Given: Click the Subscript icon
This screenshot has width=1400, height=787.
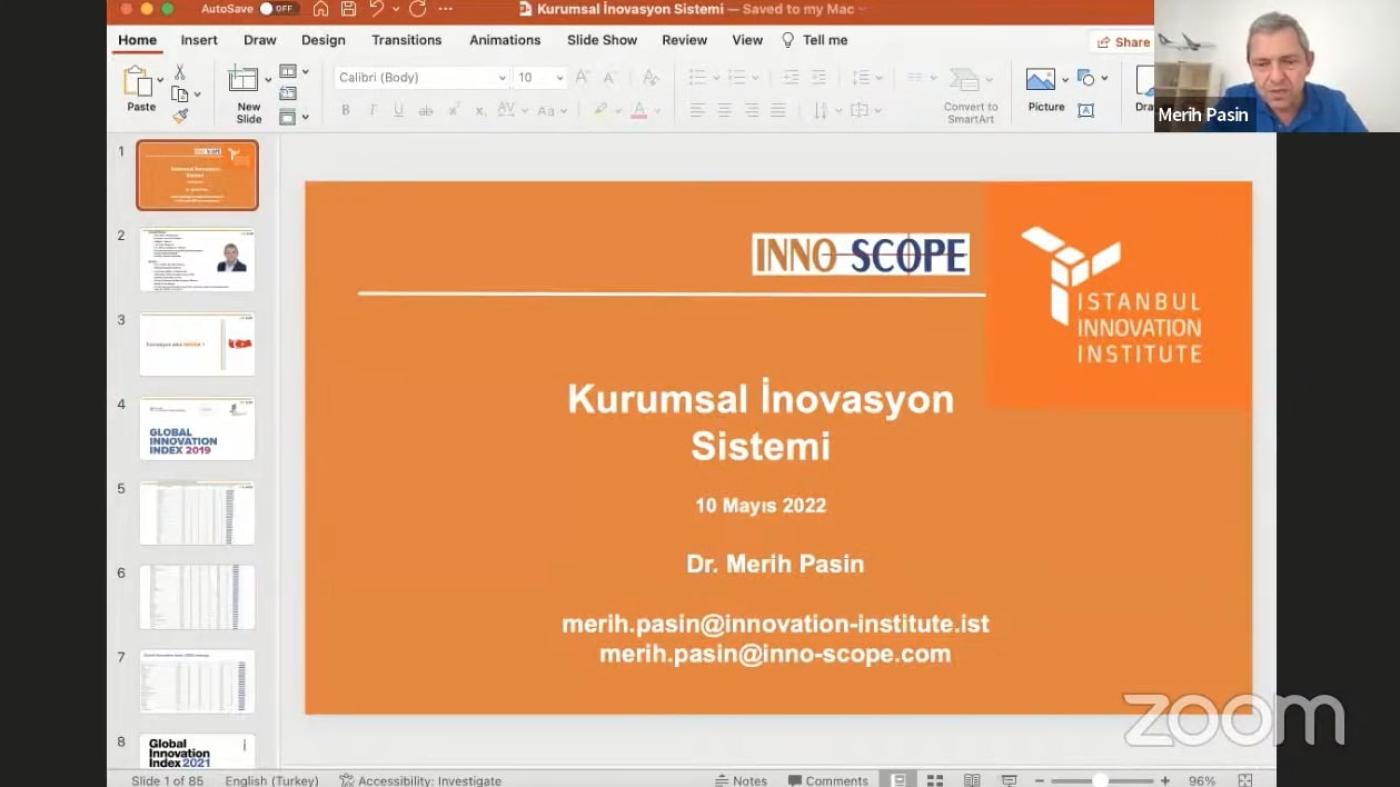Looking at the screenshot, I should 480,110.
